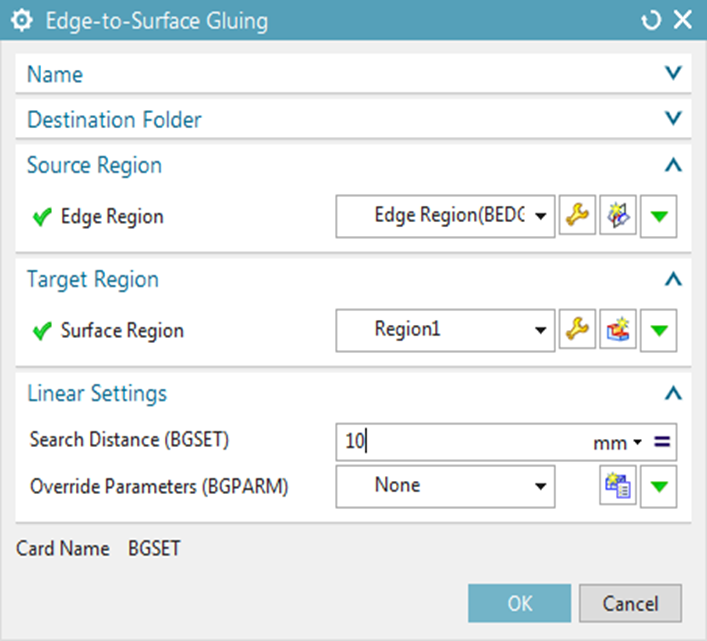Create new edge region icon
This screenshot has width=707, height=641.
(618, 216)
